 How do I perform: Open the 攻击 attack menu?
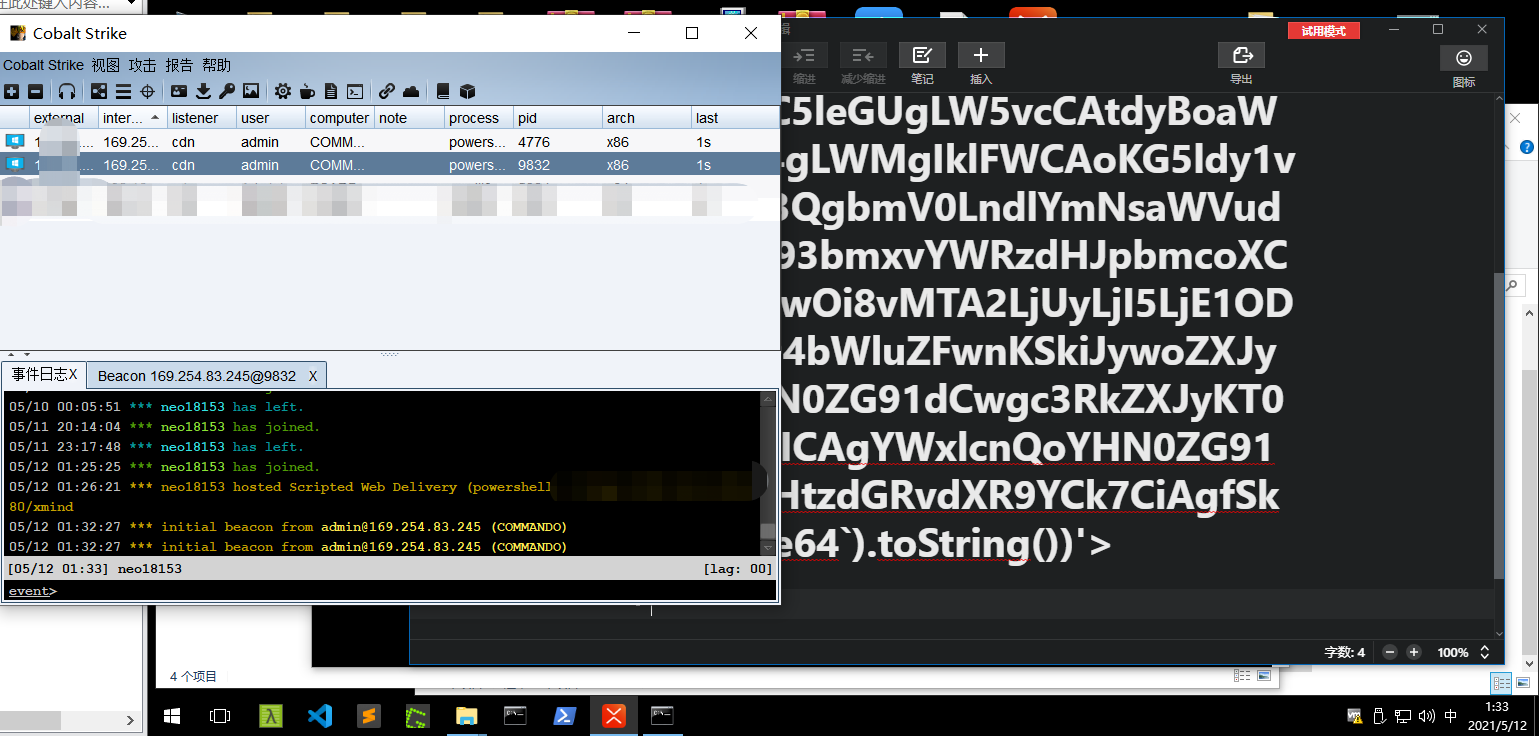point(142,65)
